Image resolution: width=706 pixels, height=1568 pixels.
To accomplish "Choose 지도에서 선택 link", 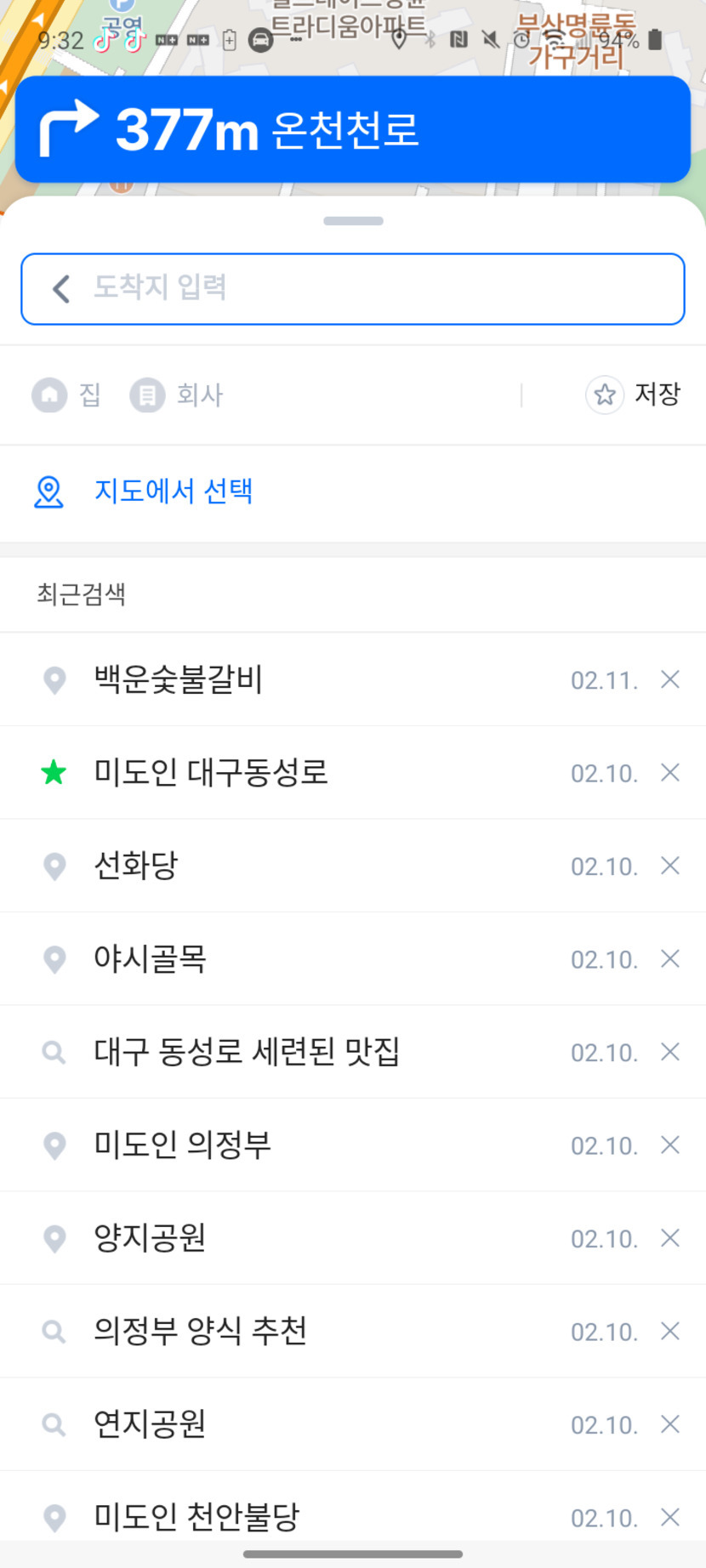I will point(174,491).
